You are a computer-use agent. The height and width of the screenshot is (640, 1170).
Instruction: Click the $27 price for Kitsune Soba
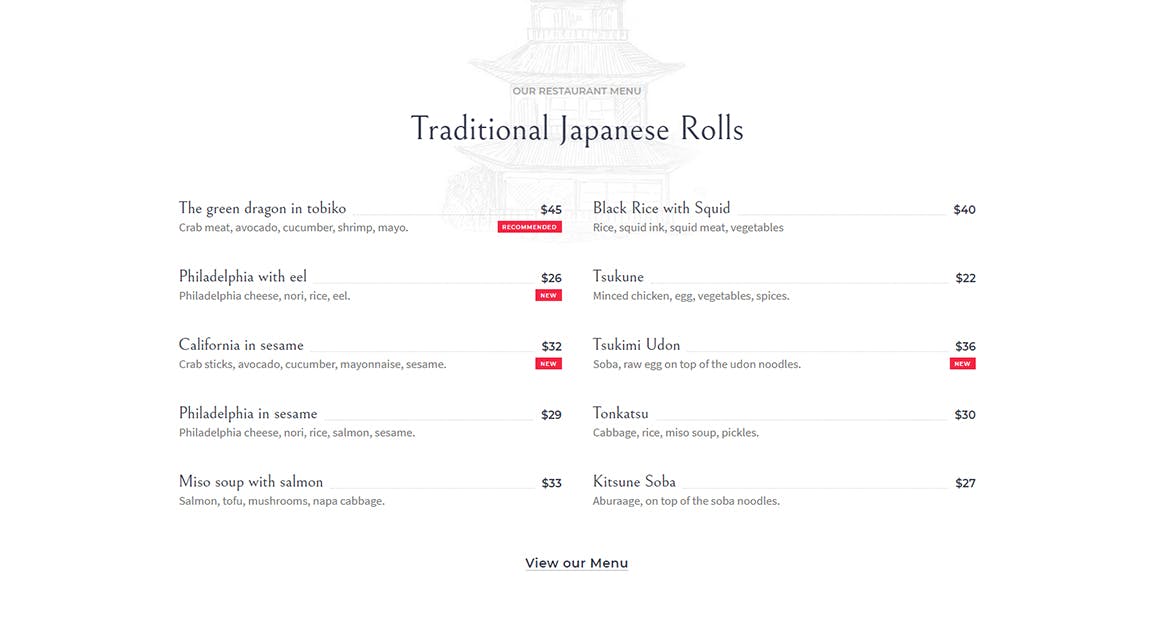(x=966, y=483)
